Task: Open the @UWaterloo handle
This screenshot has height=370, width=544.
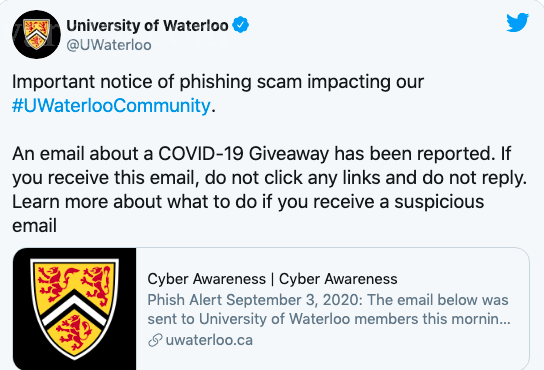Action: click(109, 45)
